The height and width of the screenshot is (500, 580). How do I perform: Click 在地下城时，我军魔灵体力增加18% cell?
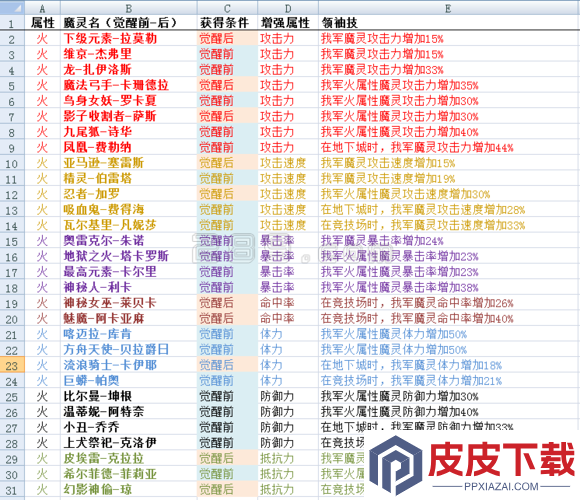[x=449, y=365]
